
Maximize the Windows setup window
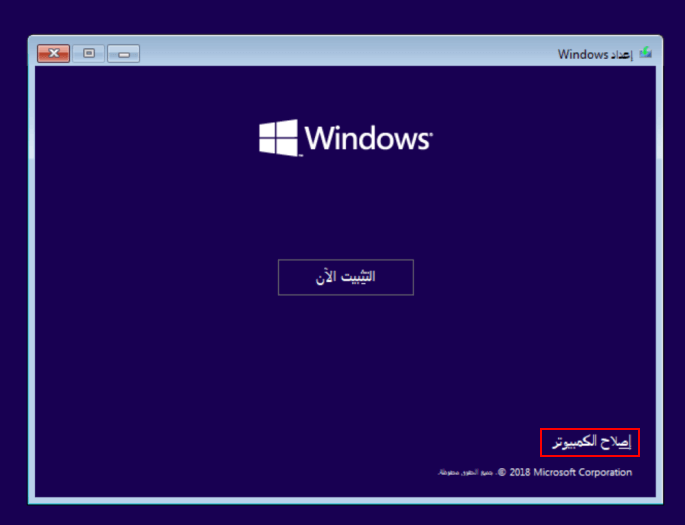[x=89, y=53]
